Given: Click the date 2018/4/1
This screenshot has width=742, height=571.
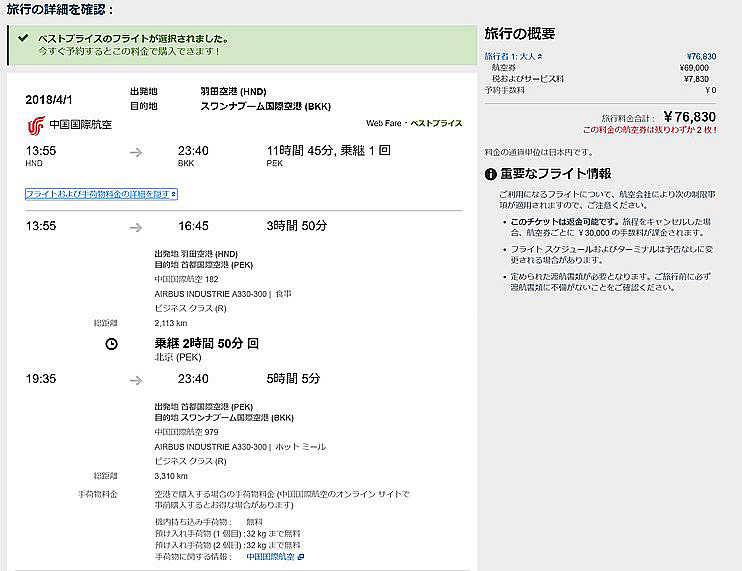Looking at the screenshot, I should click(x=49, y=100).
